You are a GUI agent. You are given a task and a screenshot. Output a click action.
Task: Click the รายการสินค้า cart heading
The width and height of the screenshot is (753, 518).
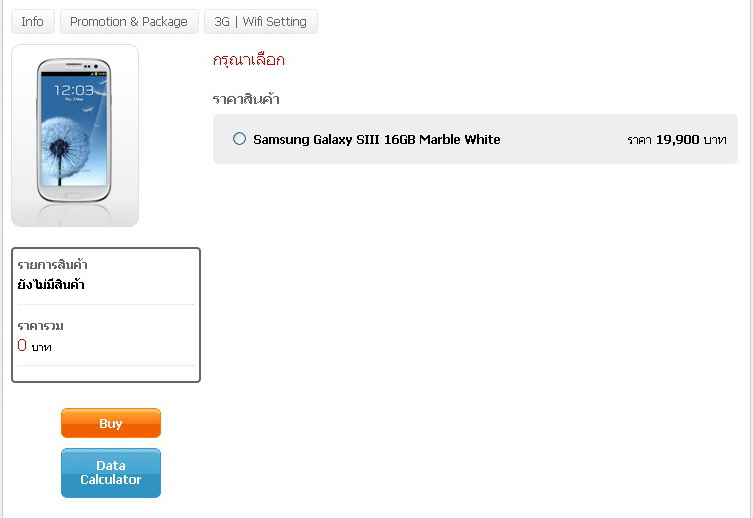[x=52, y=265]
